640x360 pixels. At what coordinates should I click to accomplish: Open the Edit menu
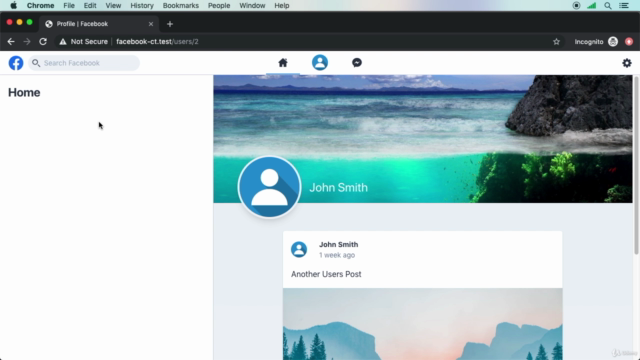coord(90,5)
